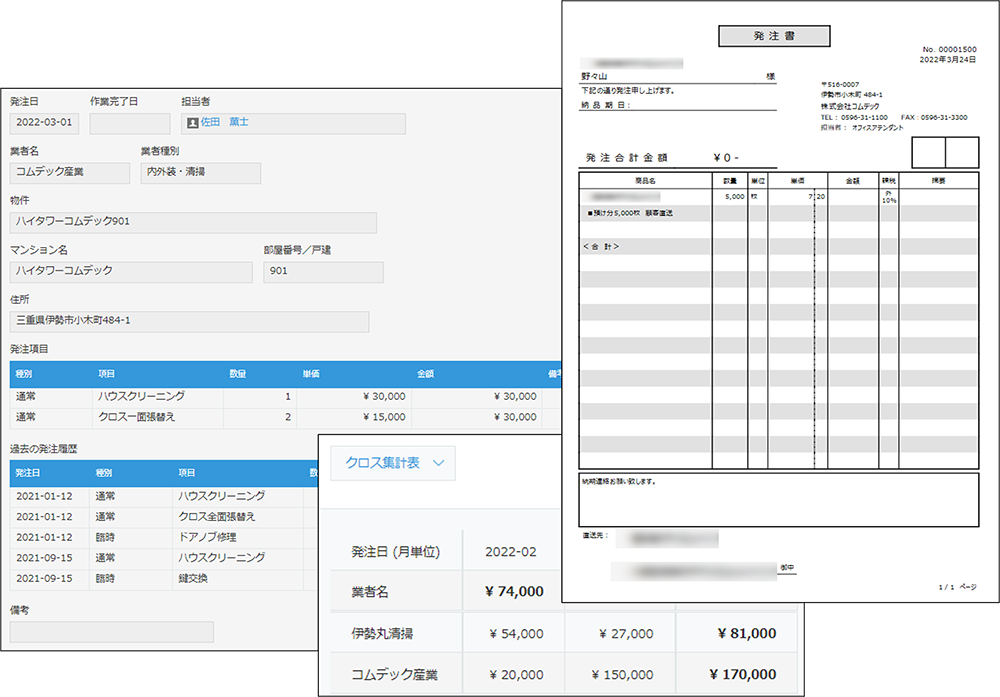Click the 発注書 title header on the document
The width and height of the screenshot is (1000, 697).
(773, 36)
